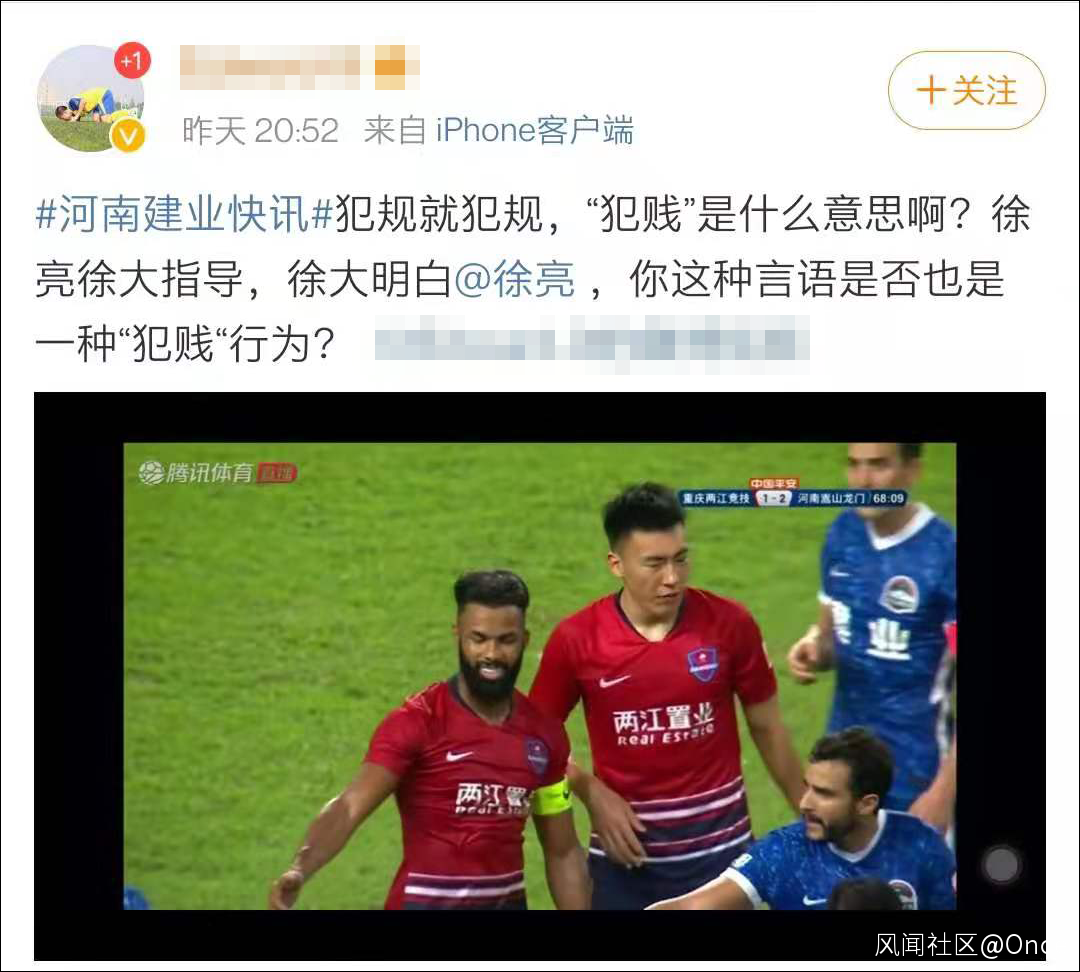Open the blurred username at top
Screen dimensions: 1080x972
pyautogui.click(x=269, y=68)
